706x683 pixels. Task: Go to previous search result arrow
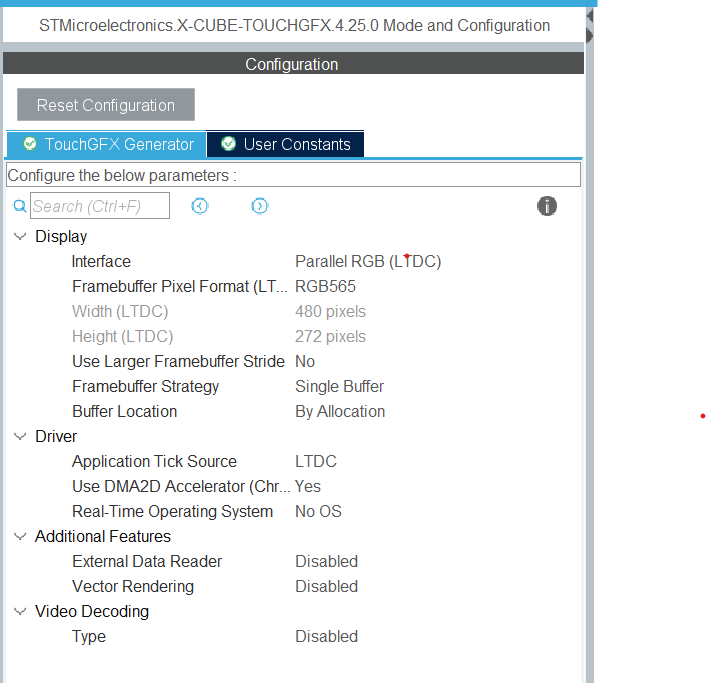[x=199, y=206]
